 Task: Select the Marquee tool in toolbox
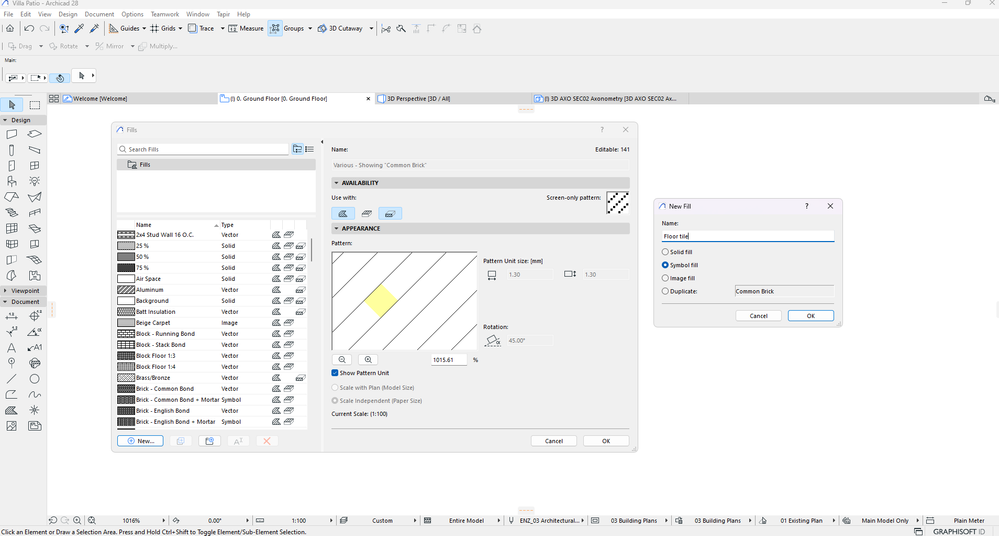click(x=34, y=105)
